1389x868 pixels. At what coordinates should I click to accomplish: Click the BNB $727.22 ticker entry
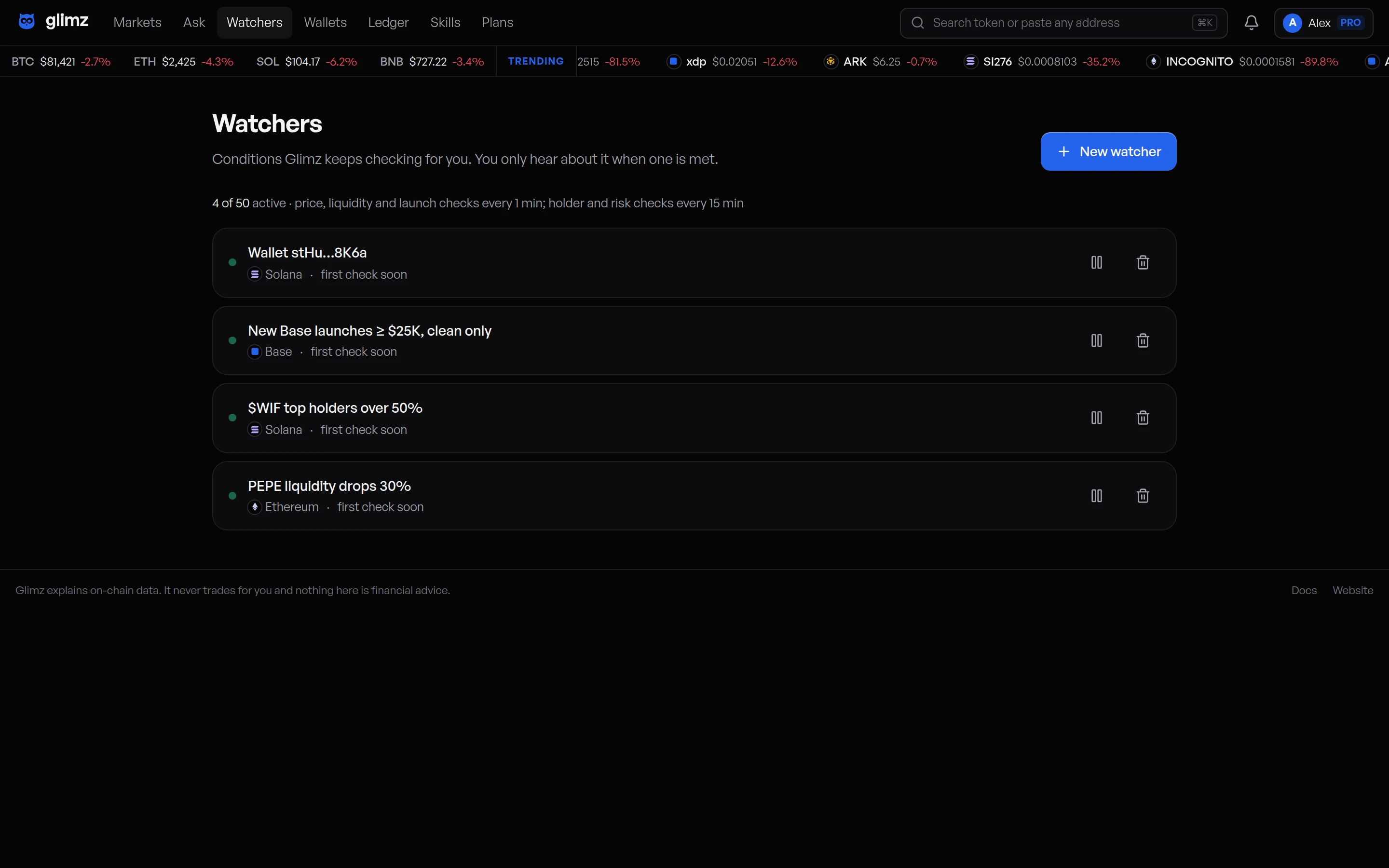(432, 61)
